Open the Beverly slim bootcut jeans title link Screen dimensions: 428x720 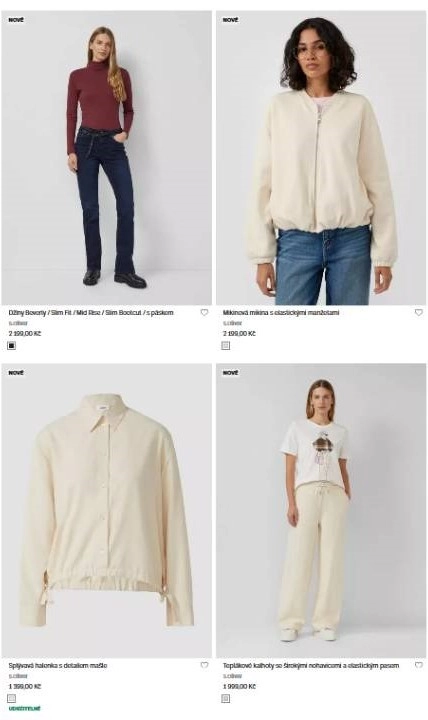tap(91, 313)
